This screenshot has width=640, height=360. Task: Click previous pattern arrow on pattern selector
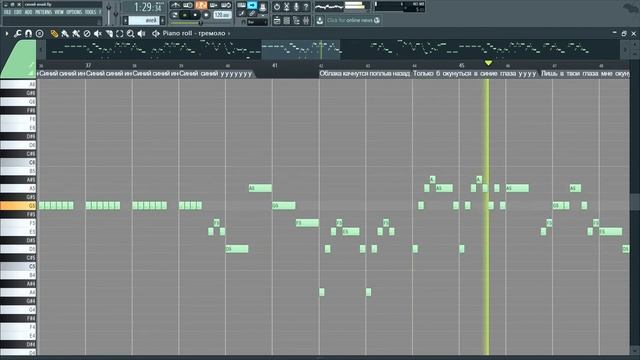[x=126, y=20]
